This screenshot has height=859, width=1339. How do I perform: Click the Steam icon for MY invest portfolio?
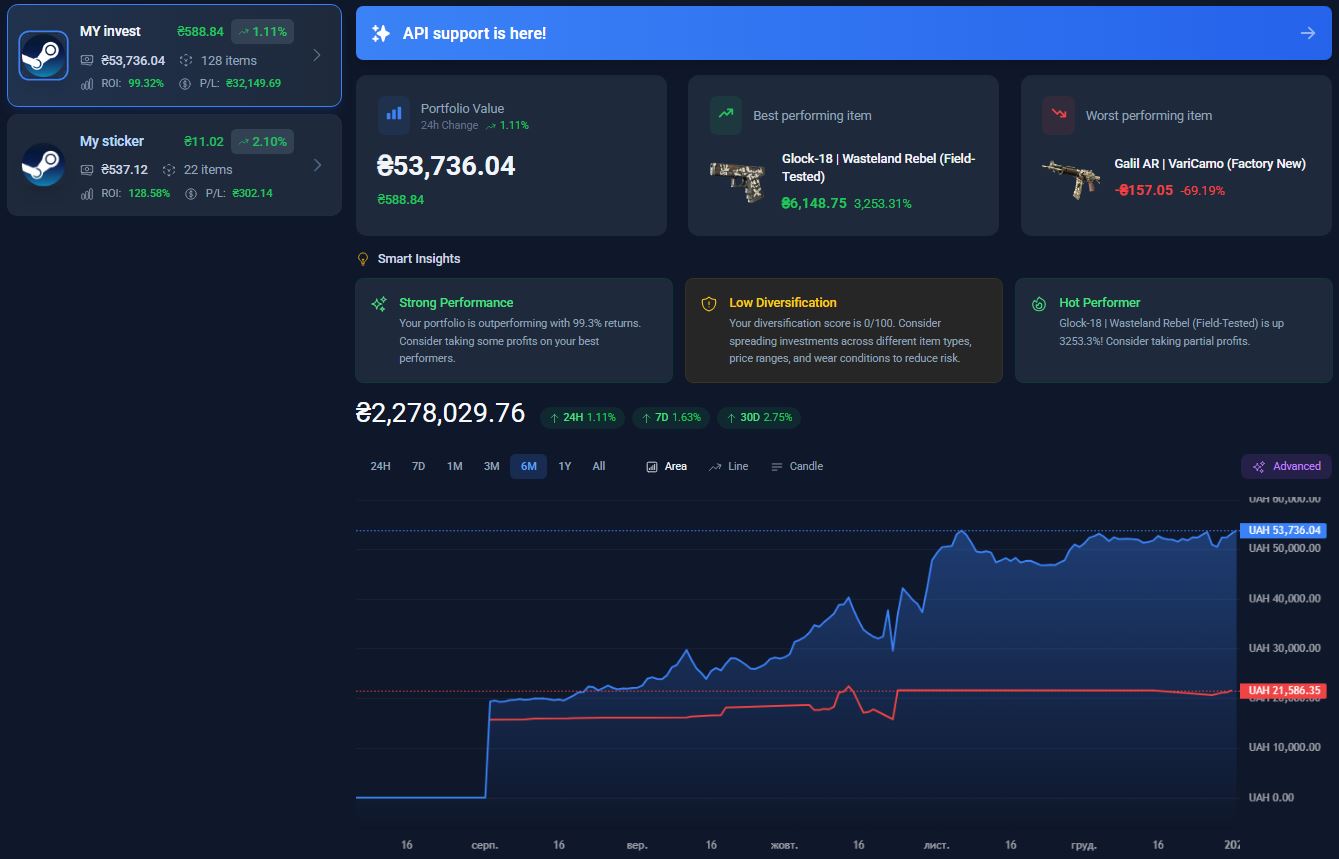[x=43, y=55]
